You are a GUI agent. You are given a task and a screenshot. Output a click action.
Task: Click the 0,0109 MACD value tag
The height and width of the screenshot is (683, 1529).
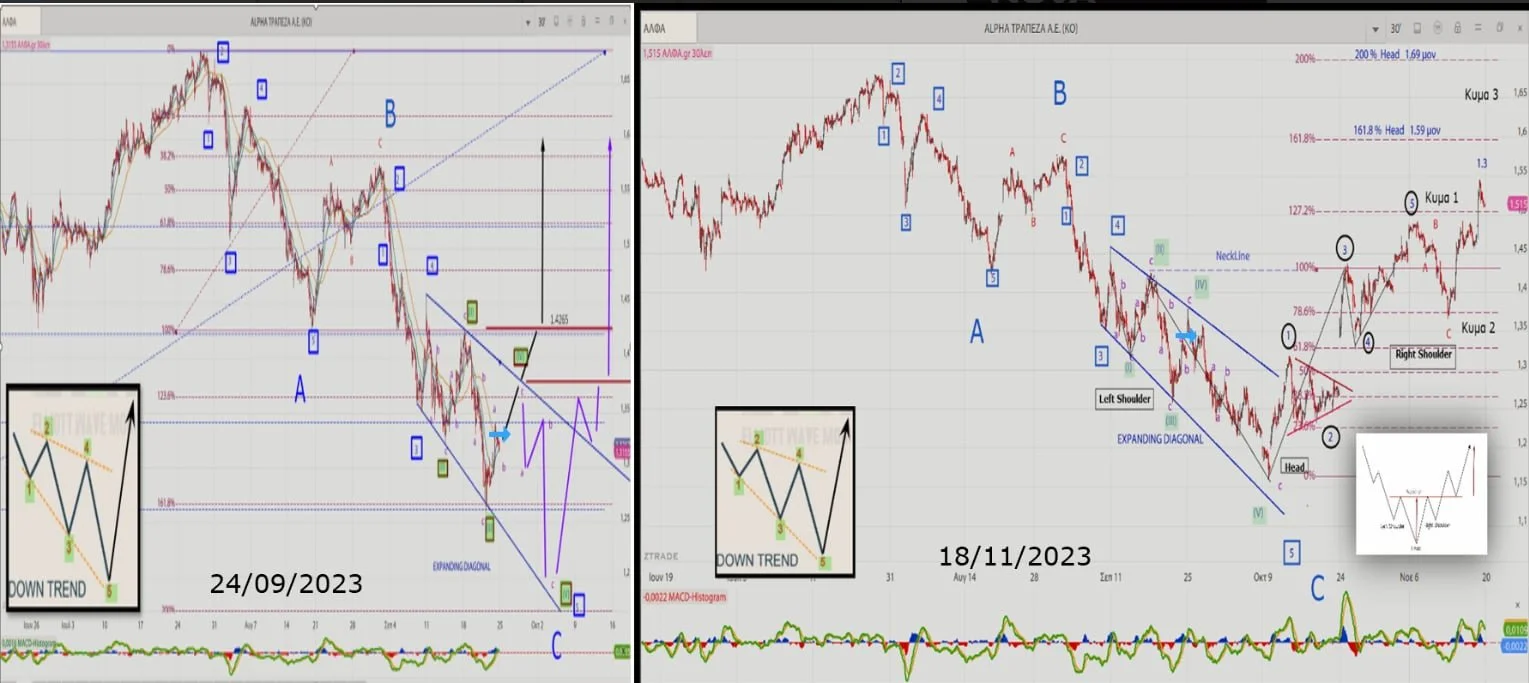tap(1516, 629)
